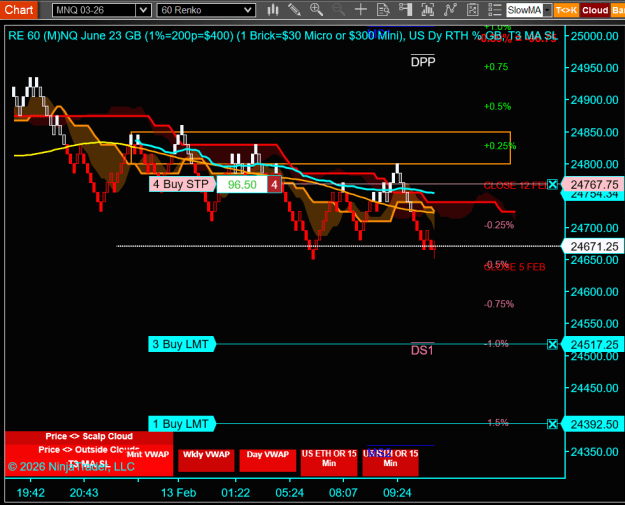The height and width of the screenshot is (505, 625).
Task: Select the drawing tools pencil icon
Action: 295,10
